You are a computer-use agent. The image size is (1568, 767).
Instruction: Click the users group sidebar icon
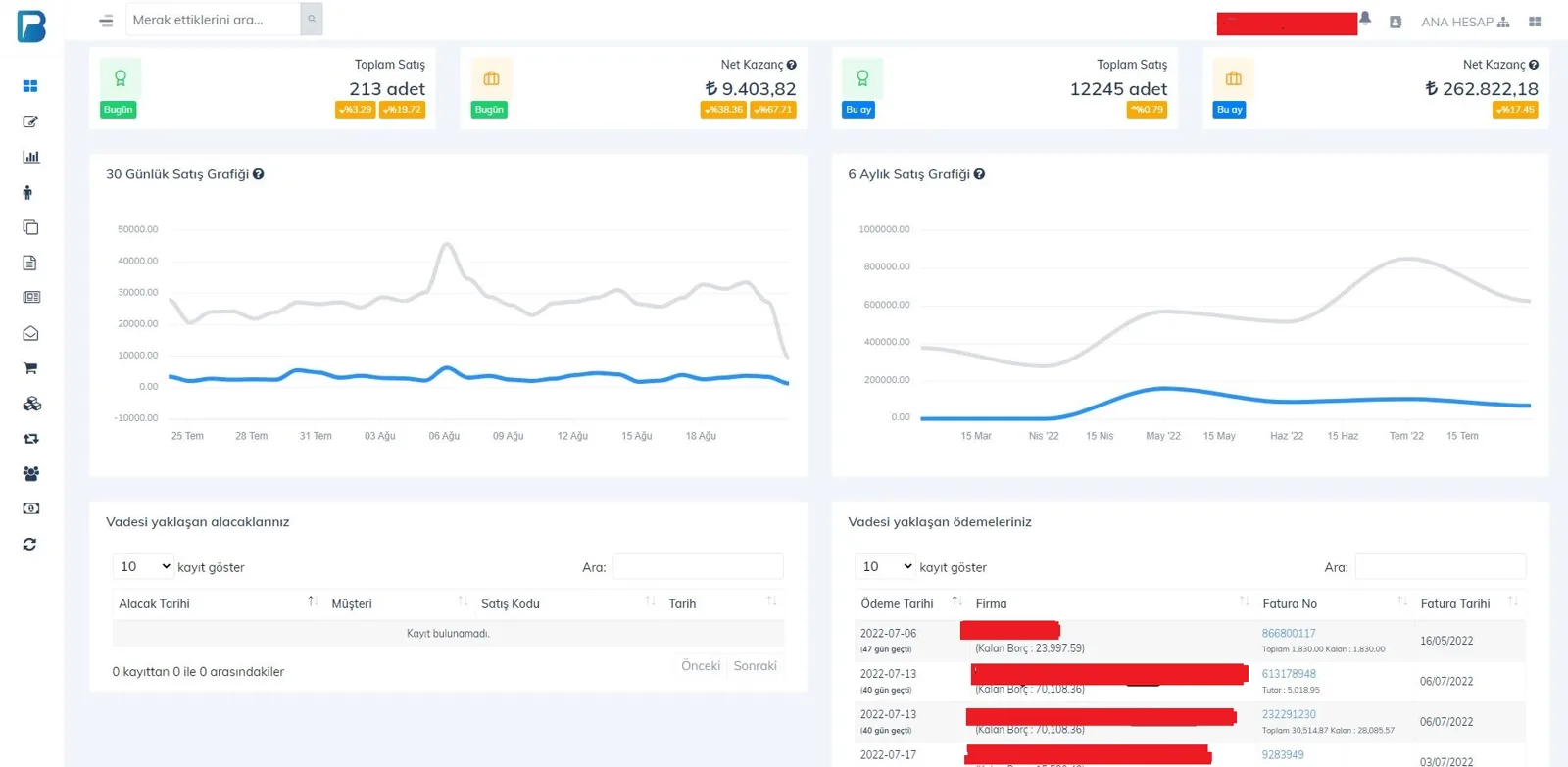pos(30,473)
